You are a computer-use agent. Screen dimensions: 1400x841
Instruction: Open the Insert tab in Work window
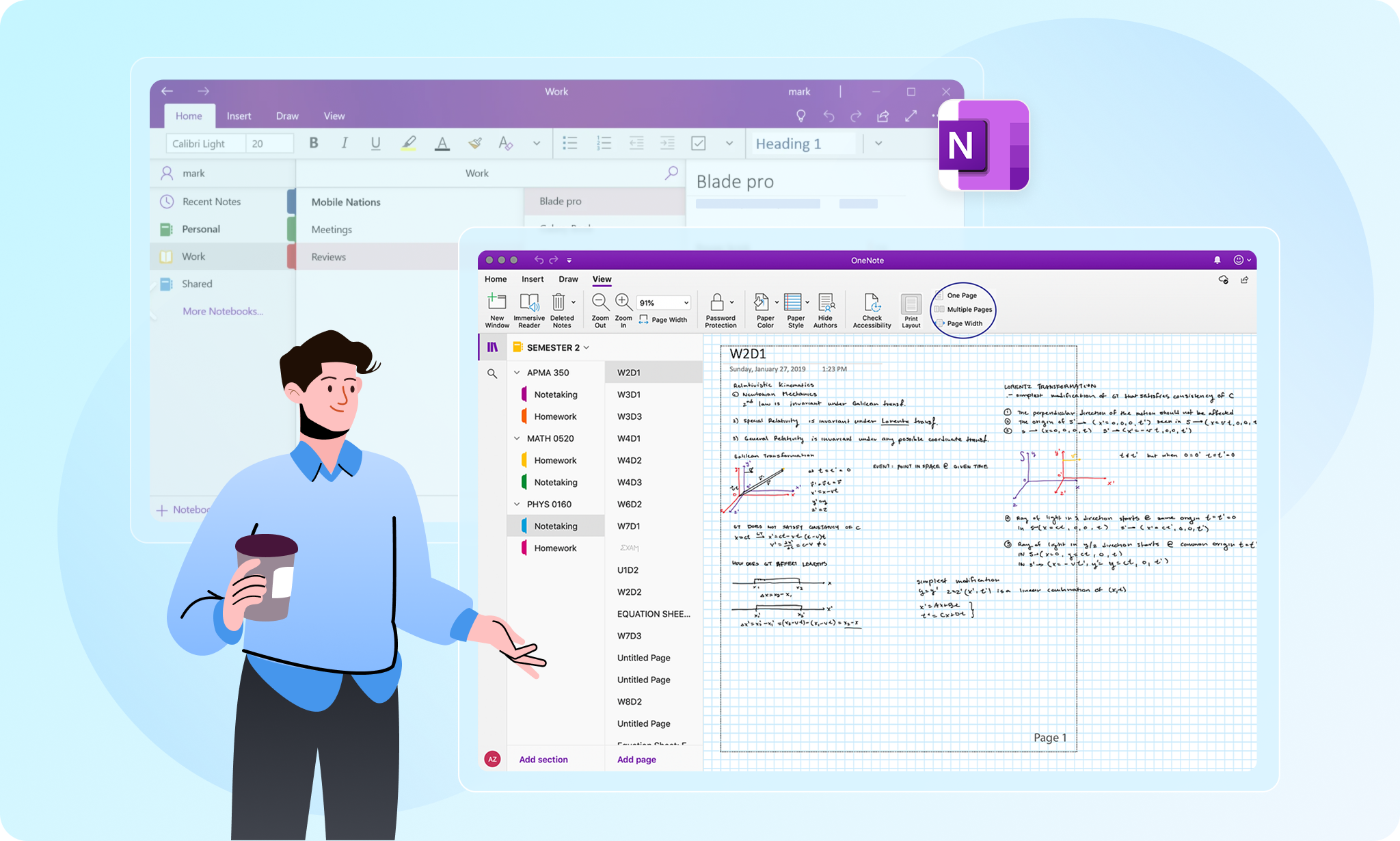point(239,116)
